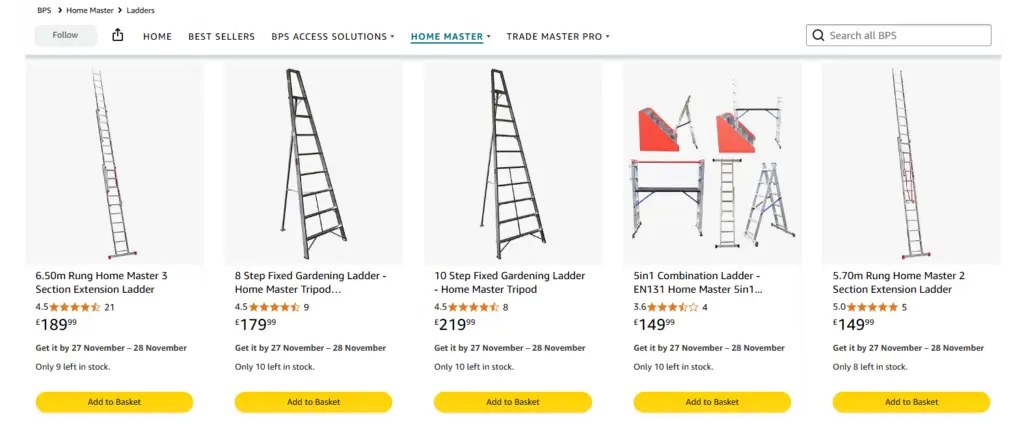Viewport: 1024px width, 423px height.
Task: Add 6.50m Extension Ladder to basket
Action: (x=114, y=402)
